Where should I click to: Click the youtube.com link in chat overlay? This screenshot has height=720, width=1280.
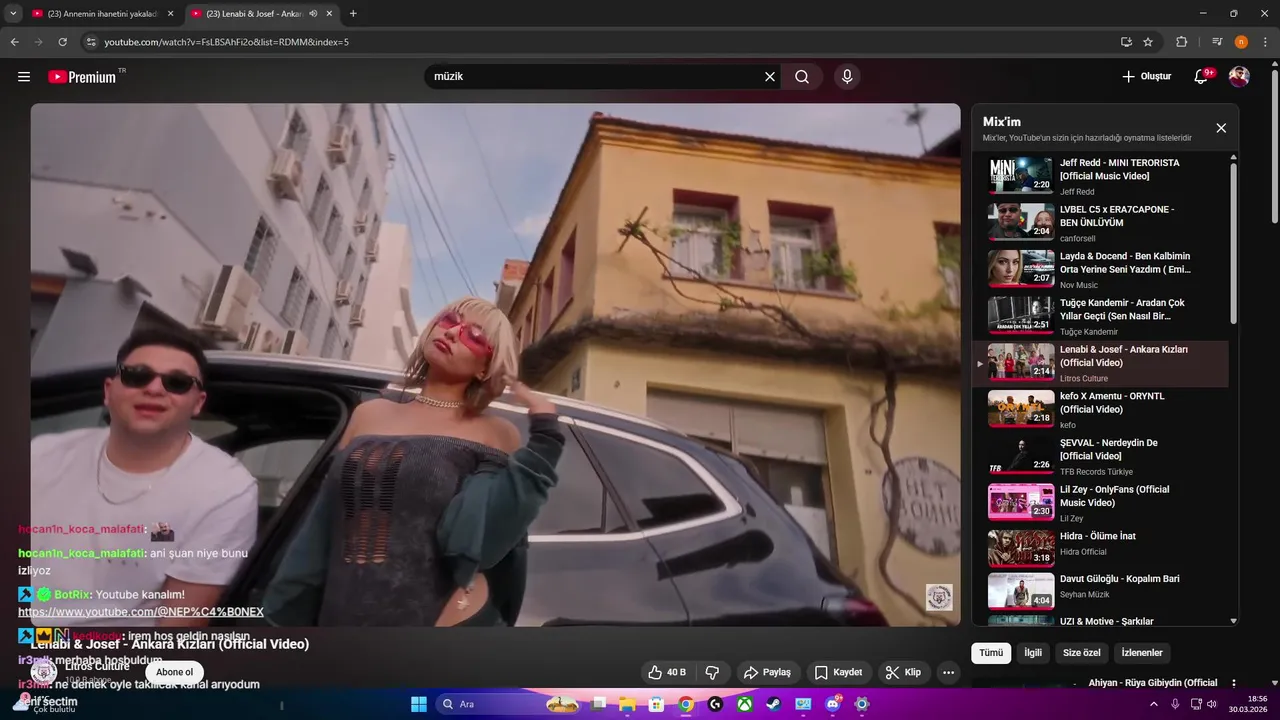pos(141,612)
